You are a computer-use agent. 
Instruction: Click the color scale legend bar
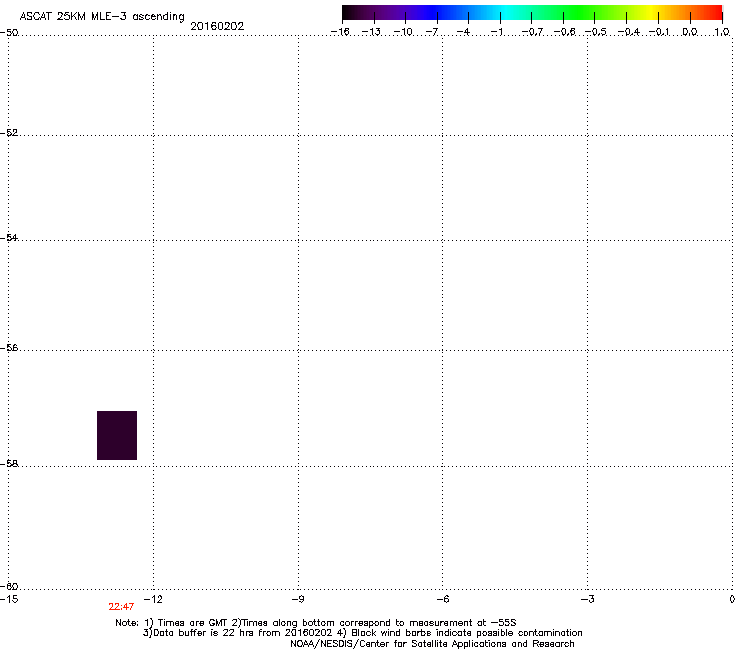pos(532,13)
